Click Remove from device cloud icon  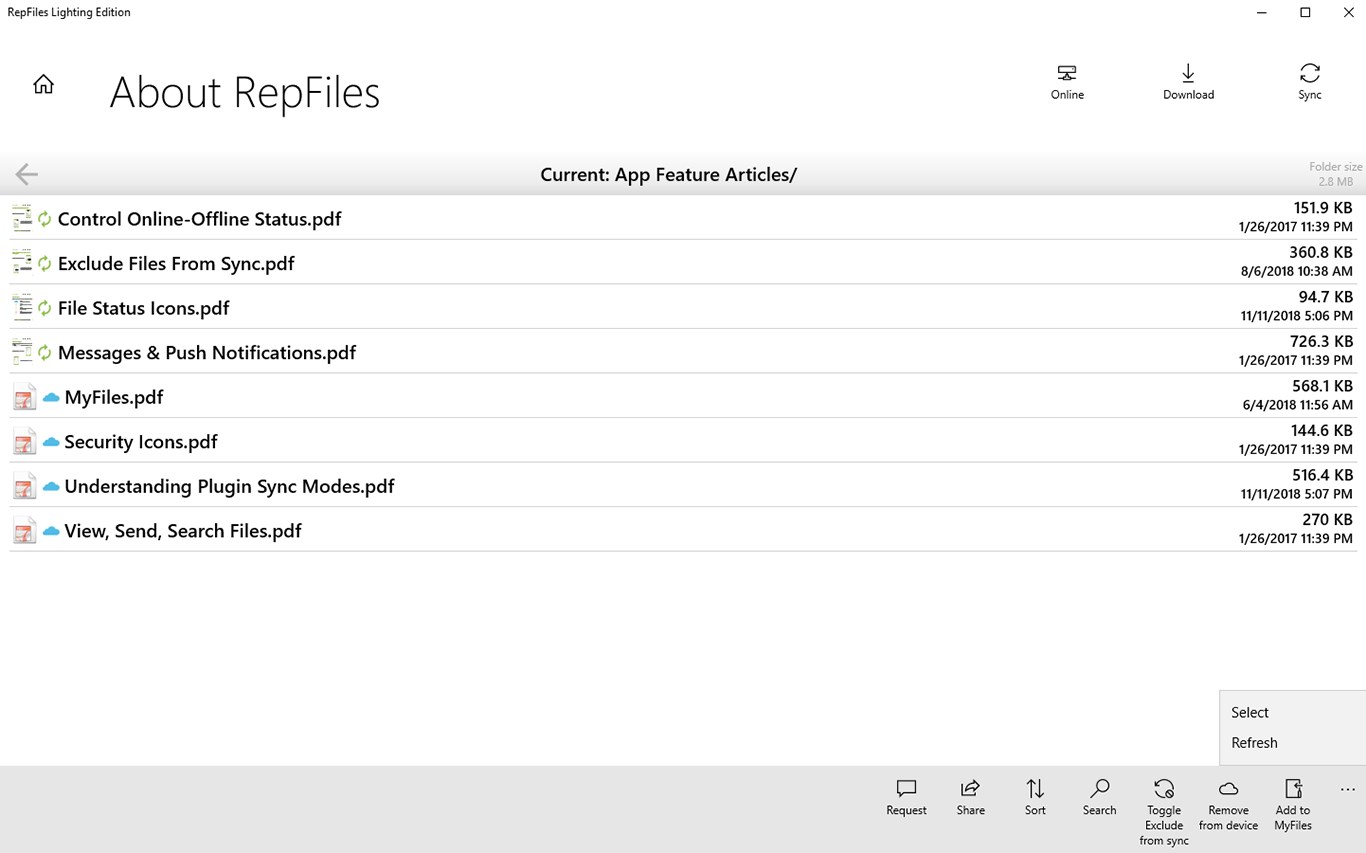click(1228, 789)
